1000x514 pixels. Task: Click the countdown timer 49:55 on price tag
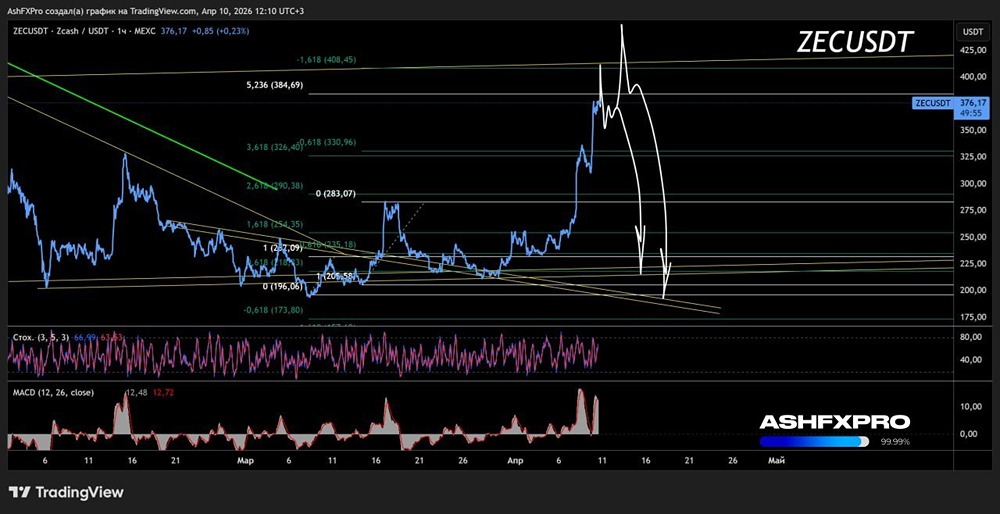(971, 112)
